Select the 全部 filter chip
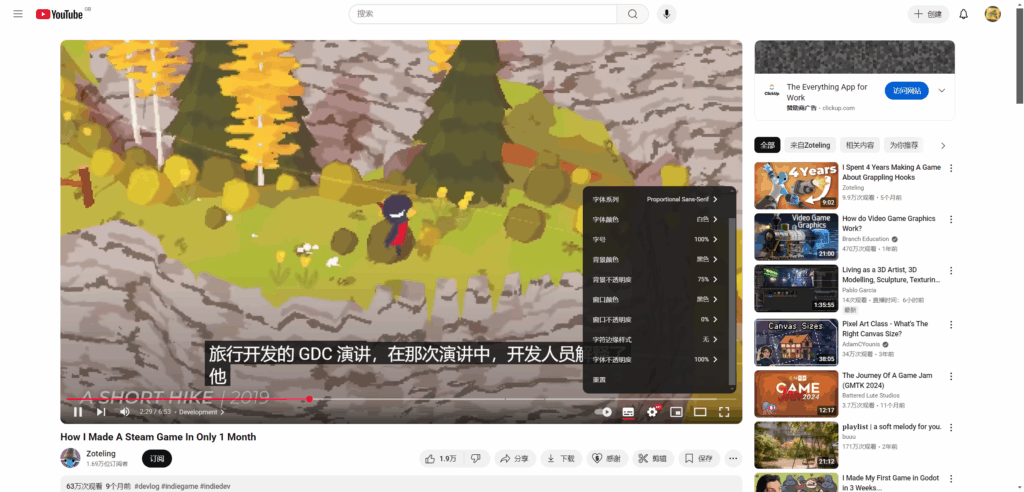 point(767,145)
